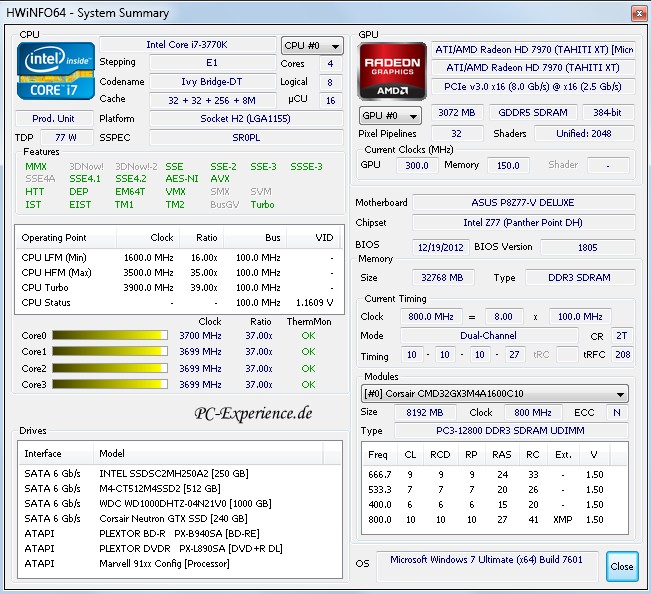Close the System Summary window via X
The height and width of the screenshot is (594, 651).
(x=639, y=14)
